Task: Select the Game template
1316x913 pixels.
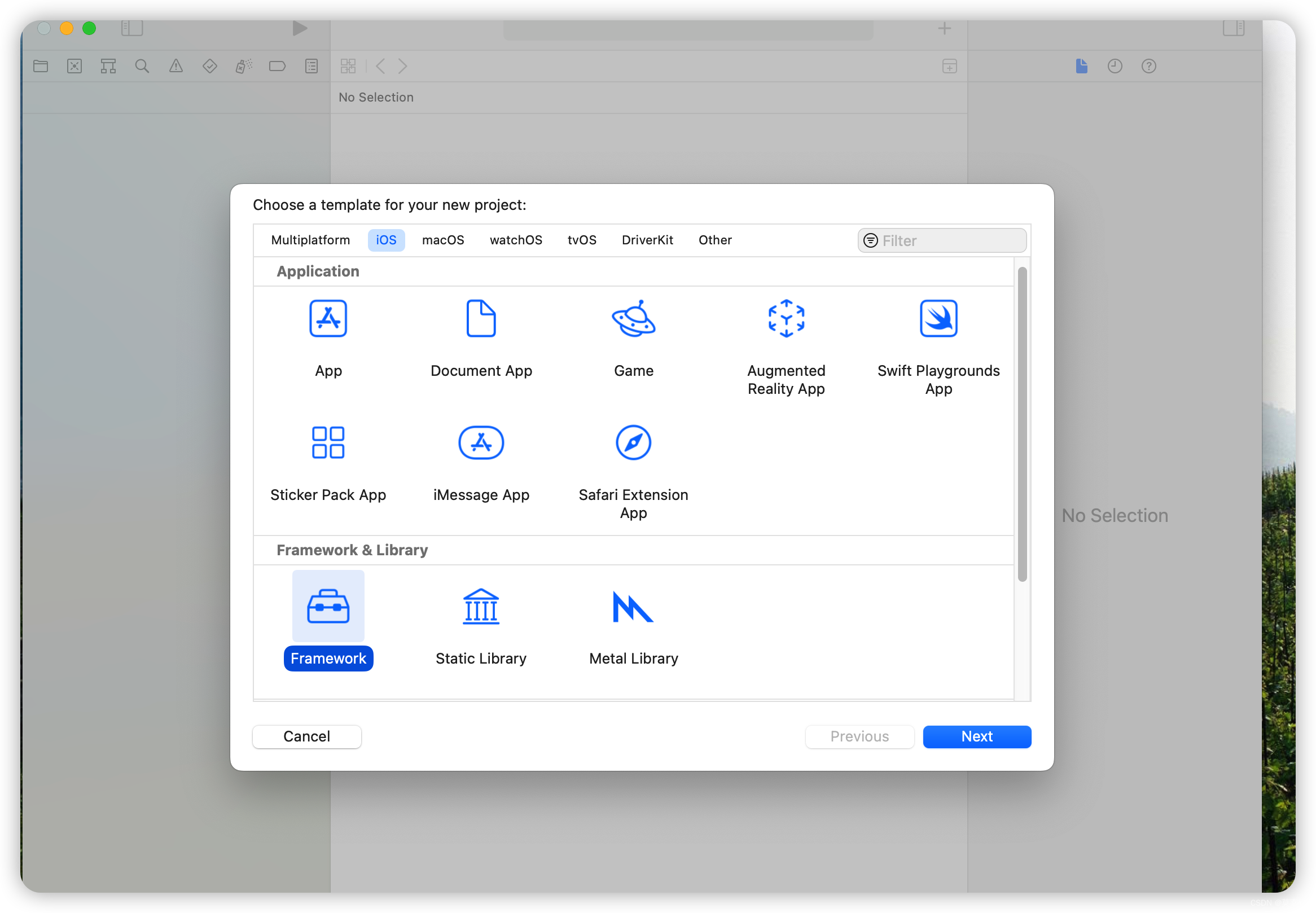Action: [x=633, y=319]
